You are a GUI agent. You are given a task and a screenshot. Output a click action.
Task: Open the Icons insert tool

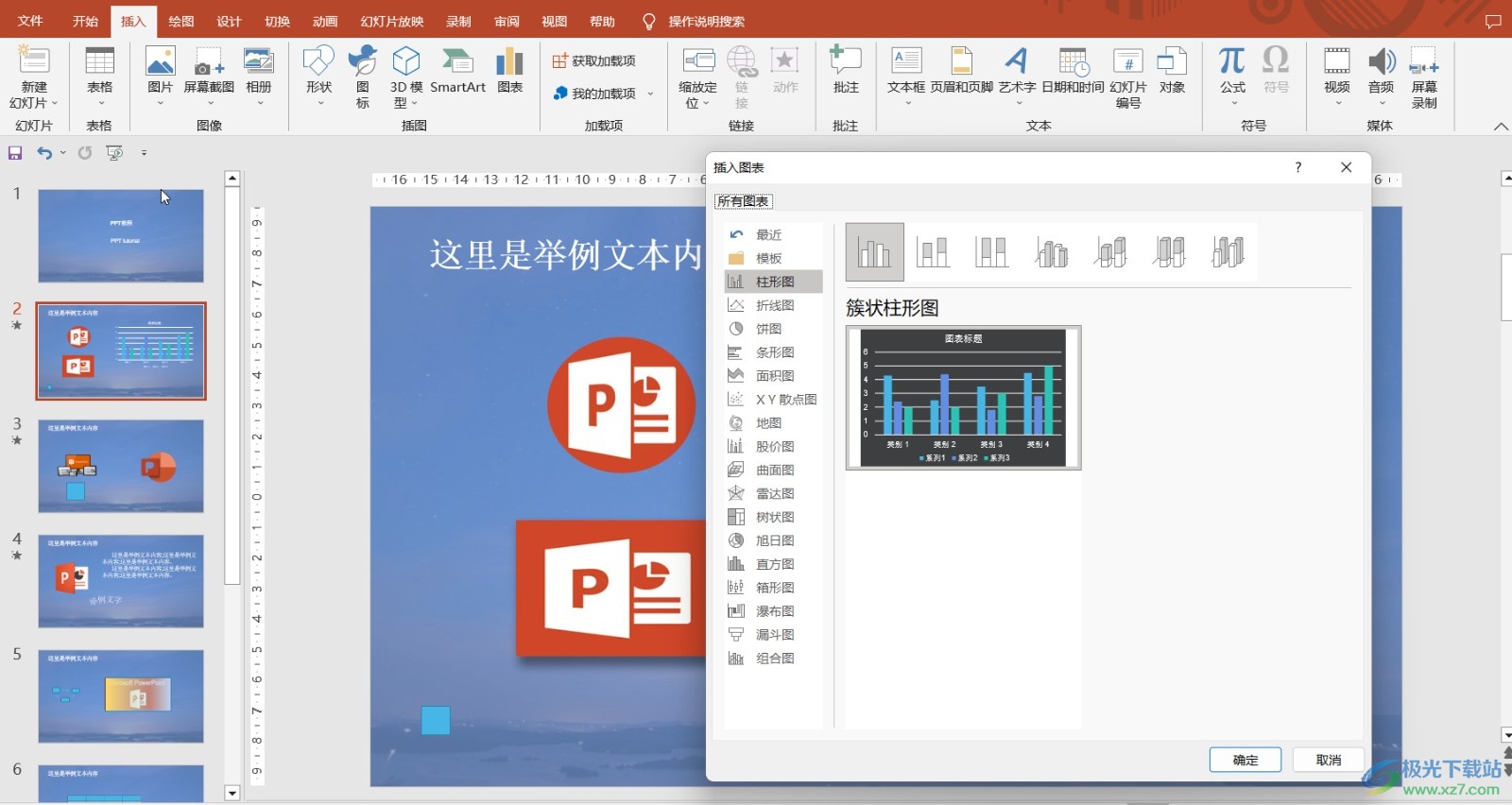click(363, 77)
